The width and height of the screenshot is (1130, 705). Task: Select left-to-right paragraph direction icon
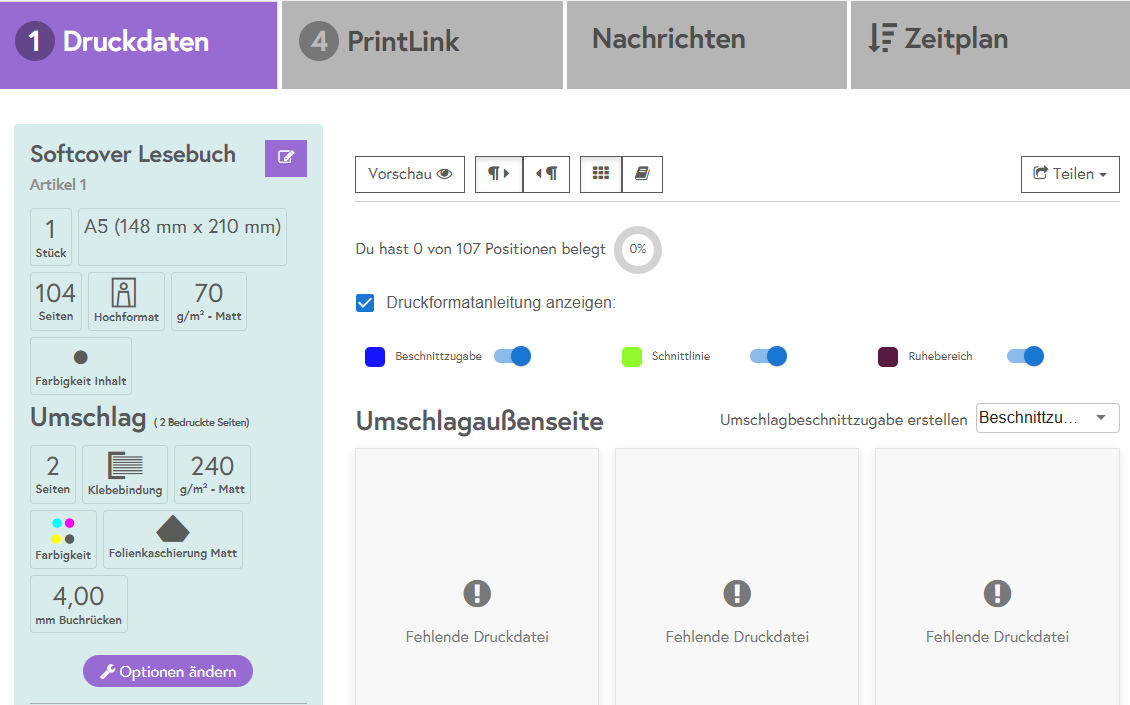(x=498, y=174)
